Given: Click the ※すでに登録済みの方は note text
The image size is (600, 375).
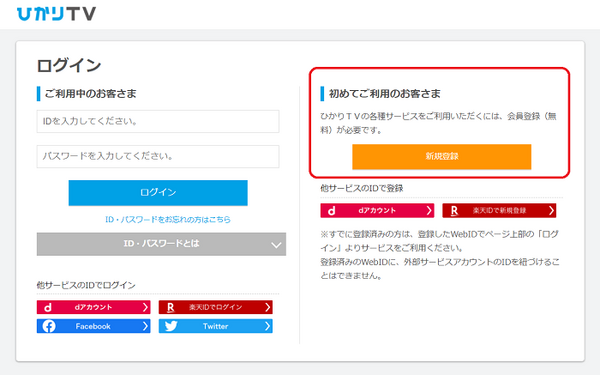Looking at the screenshot, I should click(x=440, y=255).
